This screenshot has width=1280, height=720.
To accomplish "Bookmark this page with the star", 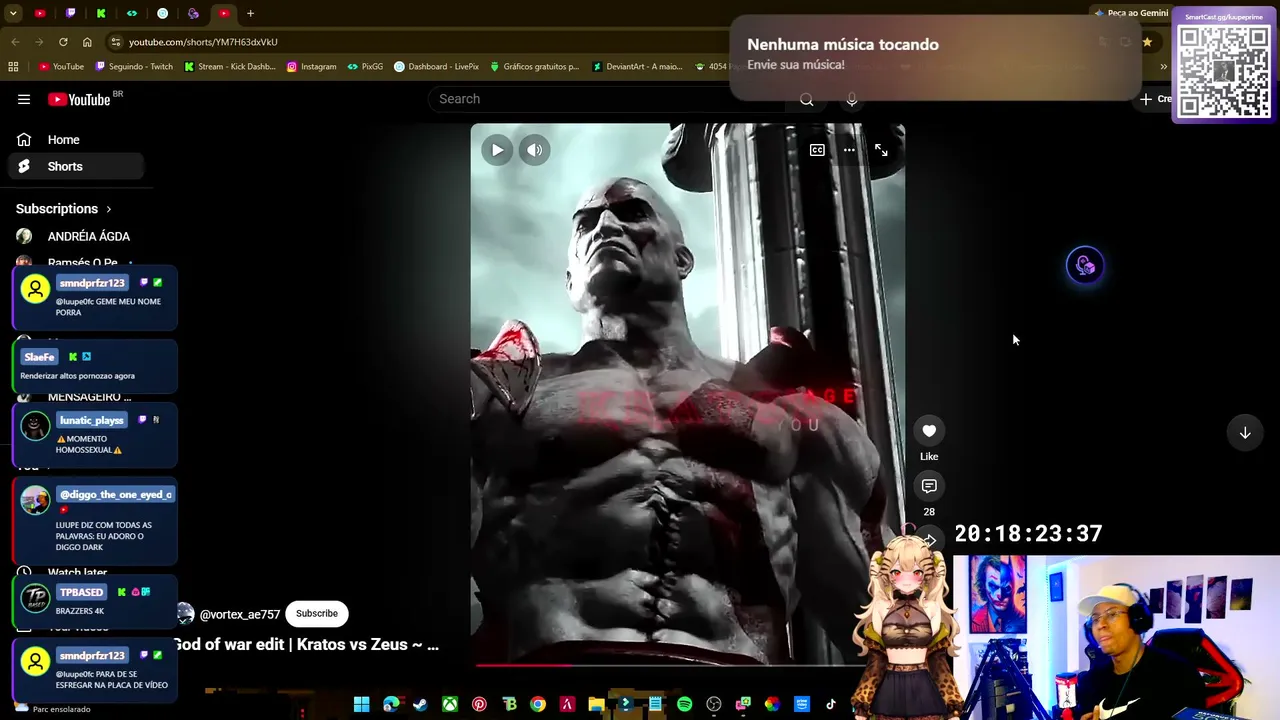I will [1147, 42].
